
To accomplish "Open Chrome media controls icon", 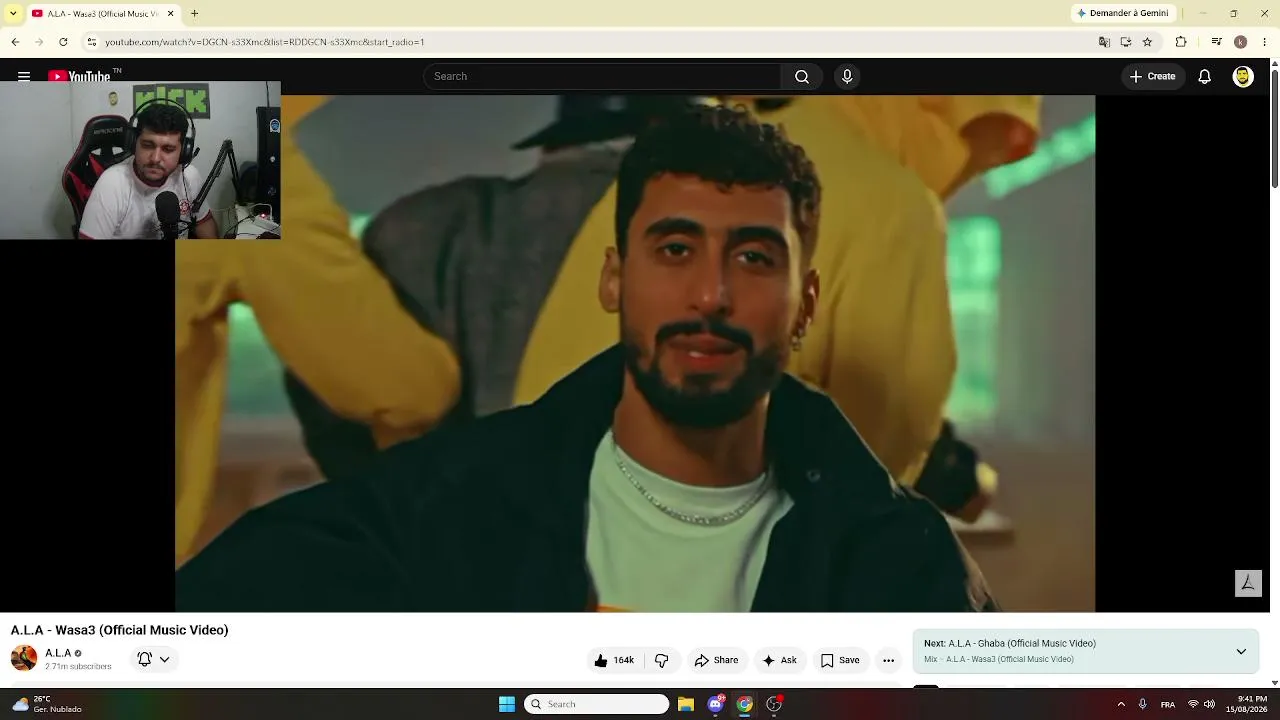I will (1216, 42).
